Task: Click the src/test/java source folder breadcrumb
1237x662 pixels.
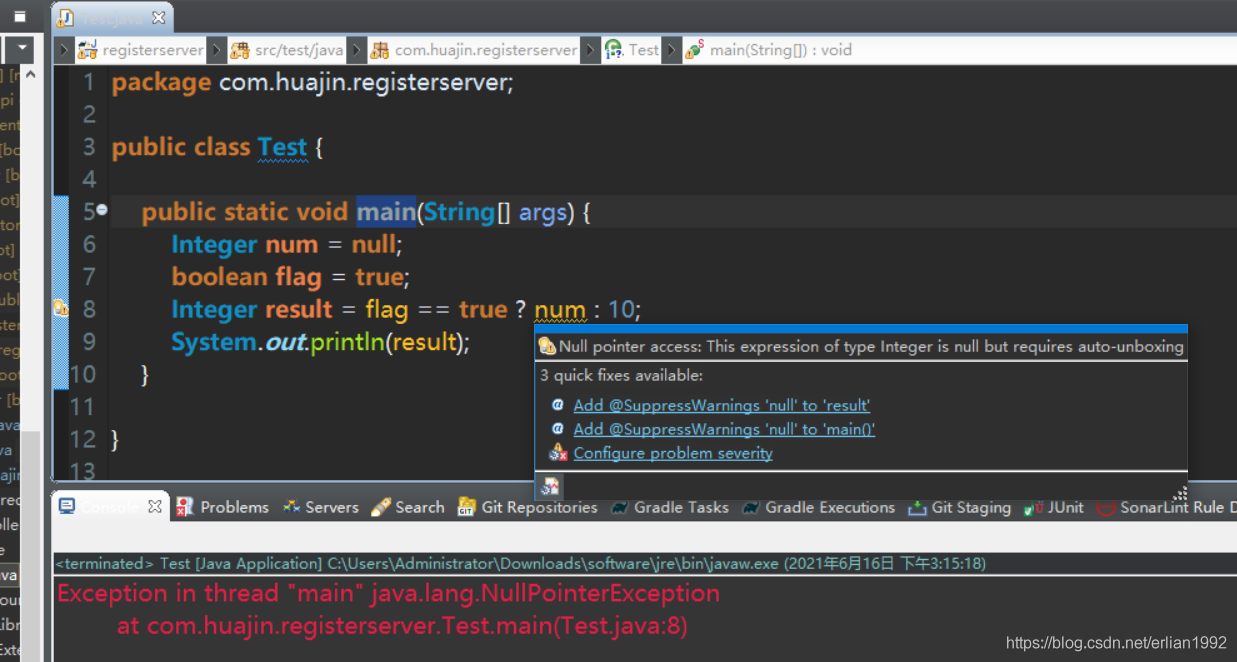Action: coord(287,50)
